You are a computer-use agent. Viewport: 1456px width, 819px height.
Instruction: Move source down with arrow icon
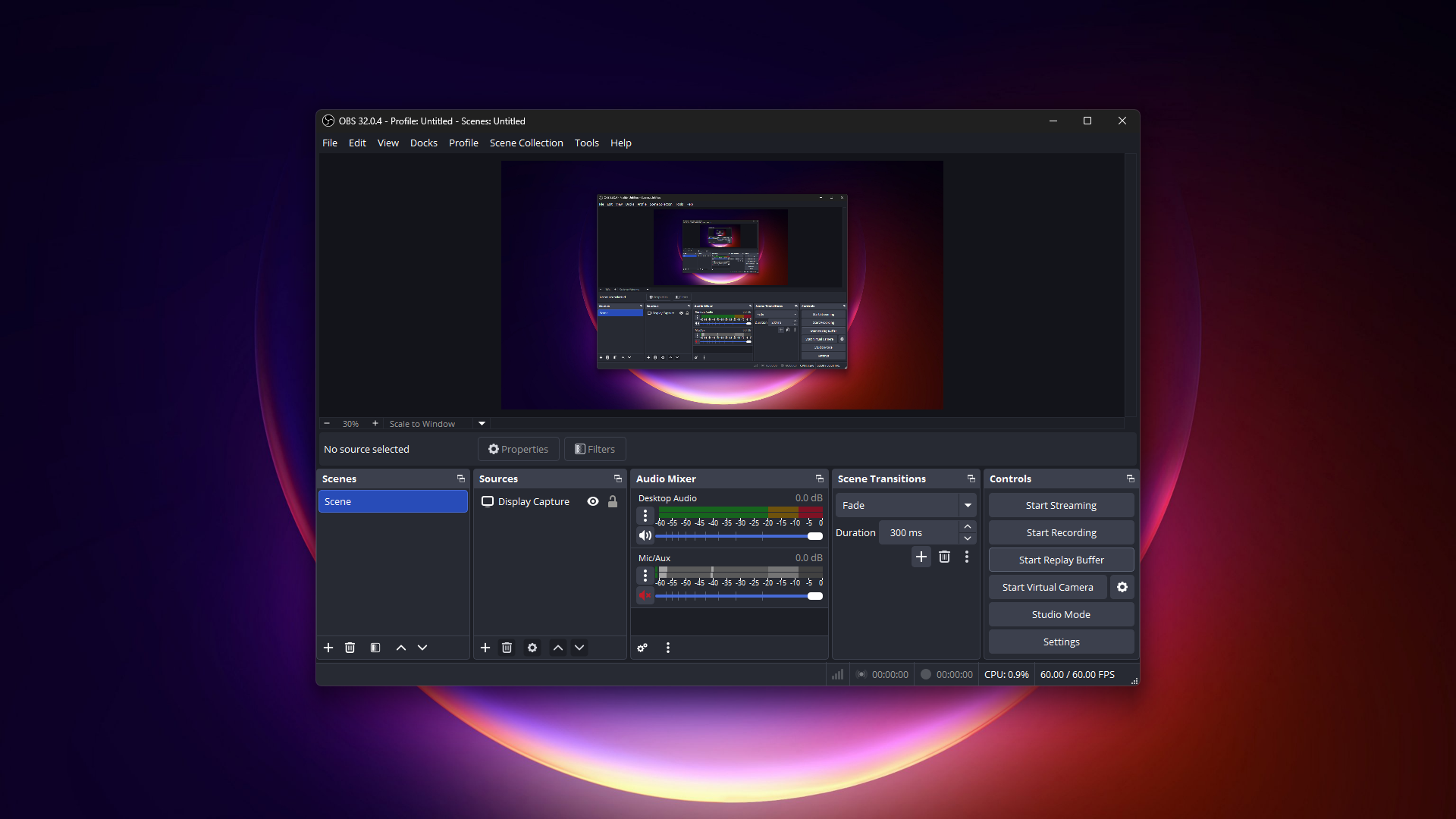[x=579, y=648]
